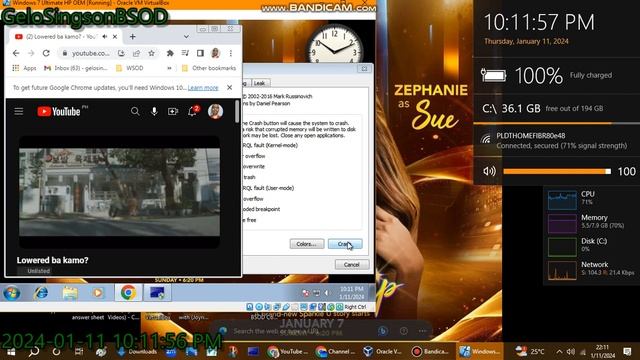Click the Crash button in NotMyFault

pyautogui.click(x=345, y=244)
